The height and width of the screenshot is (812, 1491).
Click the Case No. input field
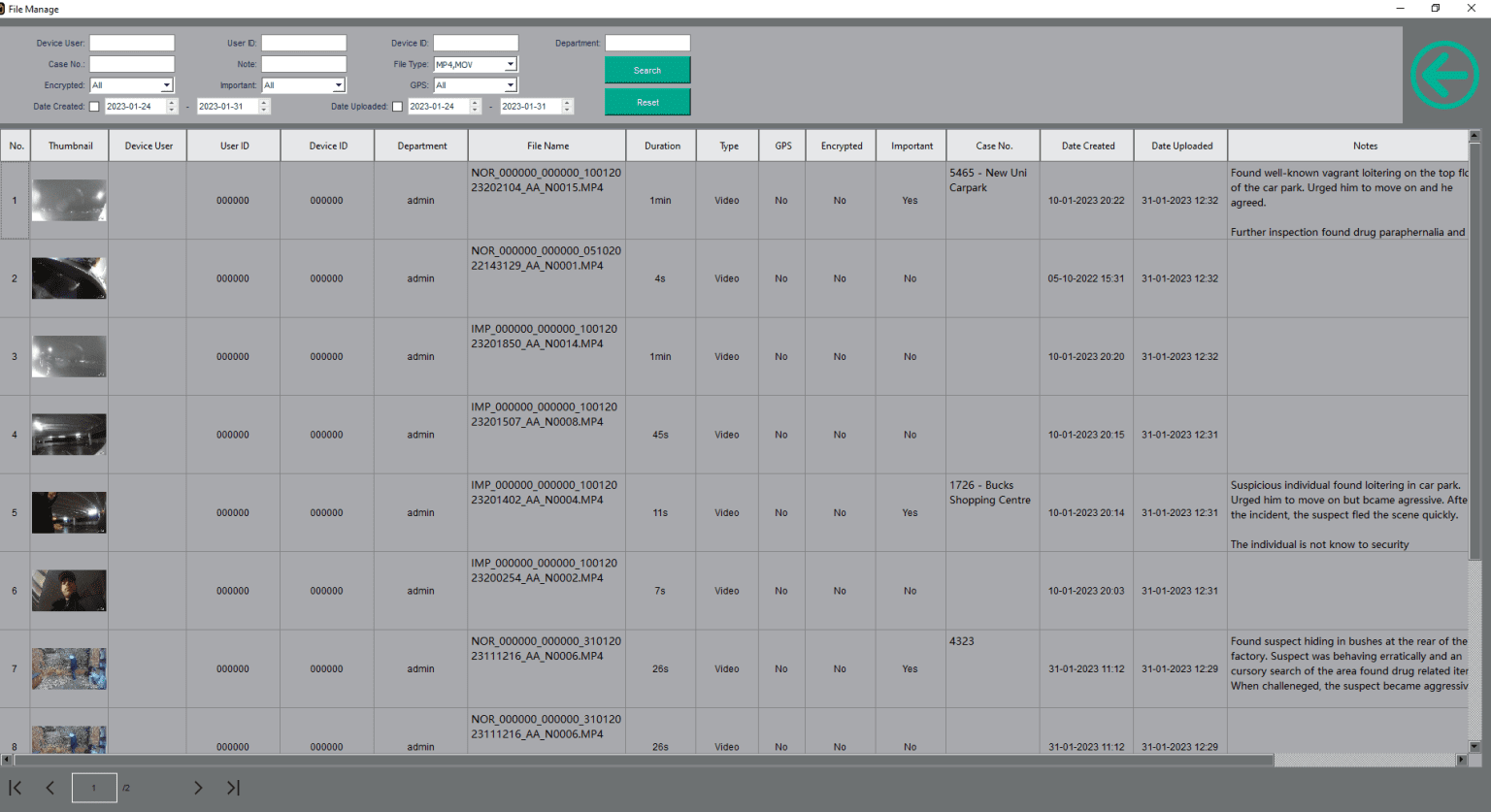point(132,64)
